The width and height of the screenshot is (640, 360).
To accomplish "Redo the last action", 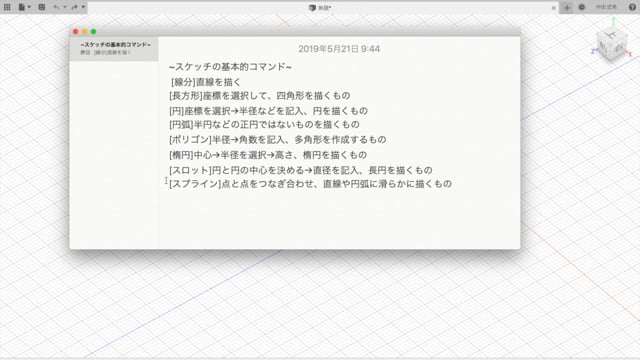I will (74, 7).
